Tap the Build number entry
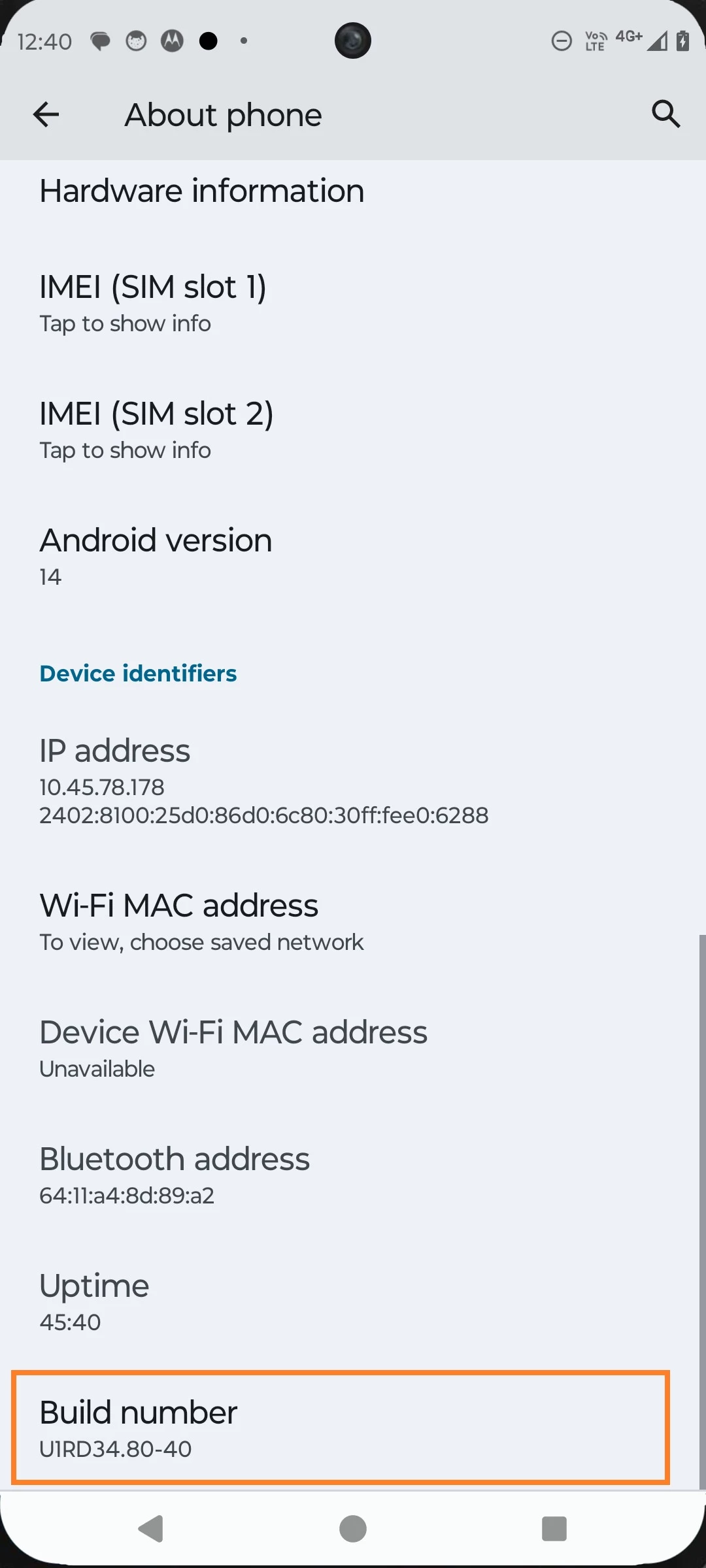 [340, 1428]
